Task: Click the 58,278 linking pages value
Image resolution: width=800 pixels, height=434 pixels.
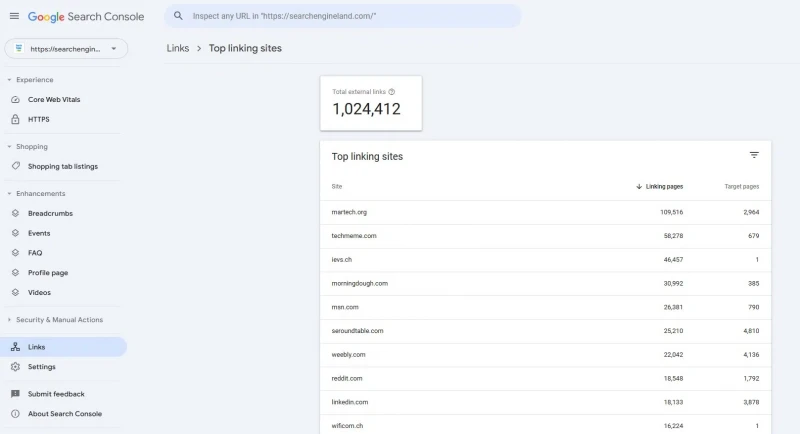Action: [673, 236]
